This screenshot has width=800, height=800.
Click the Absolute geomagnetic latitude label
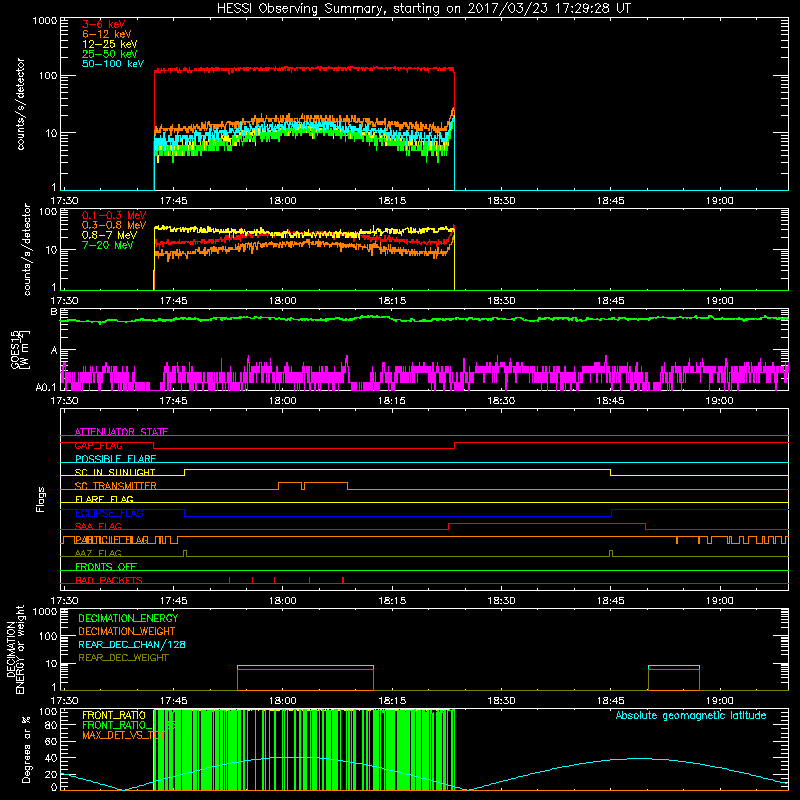coord(691,716)
